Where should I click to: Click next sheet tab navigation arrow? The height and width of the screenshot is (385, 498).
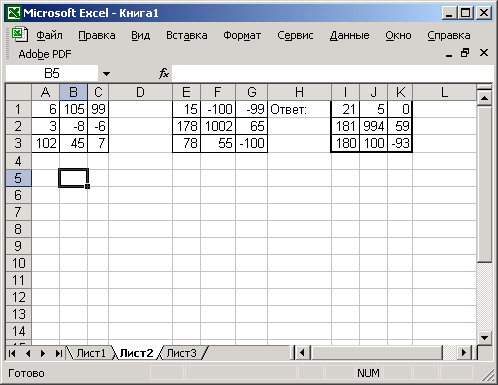43,353
